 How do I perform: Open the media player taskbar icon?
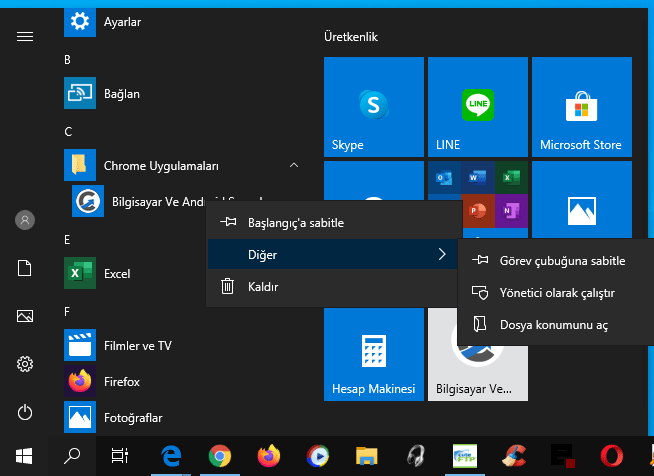coord(317,456)
